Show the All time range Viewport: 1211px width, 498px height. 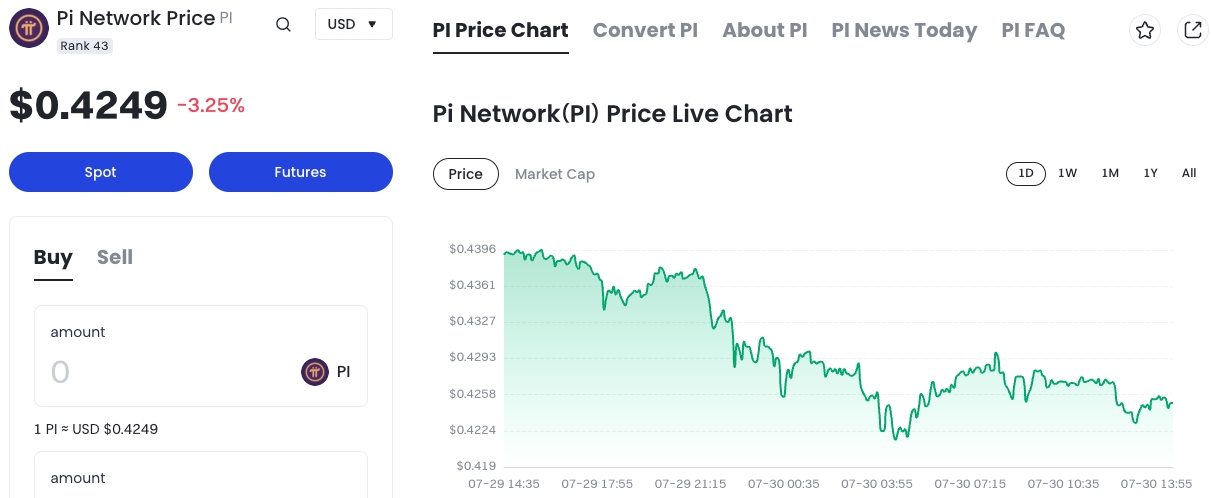(x=1188, y=173)
